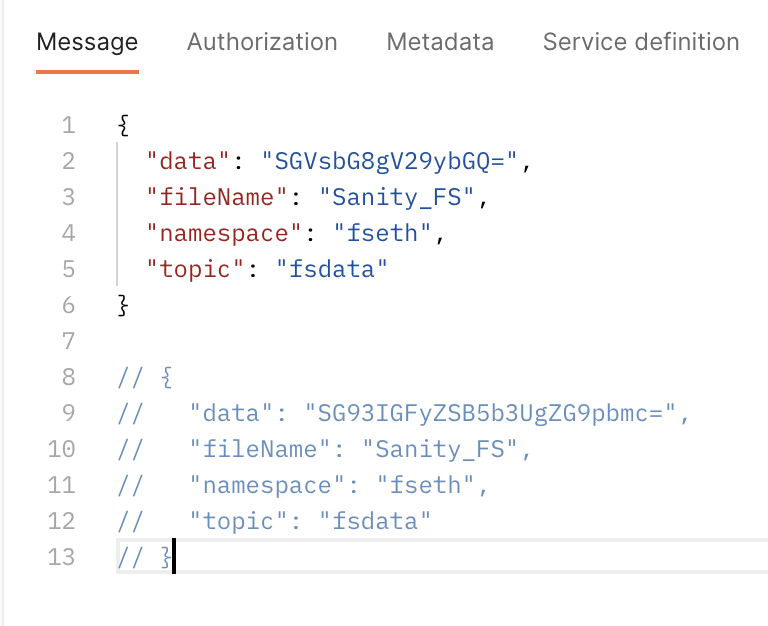
Task: Open the Authorization tab
Action: pyautogui.click(x=262, y=43)
